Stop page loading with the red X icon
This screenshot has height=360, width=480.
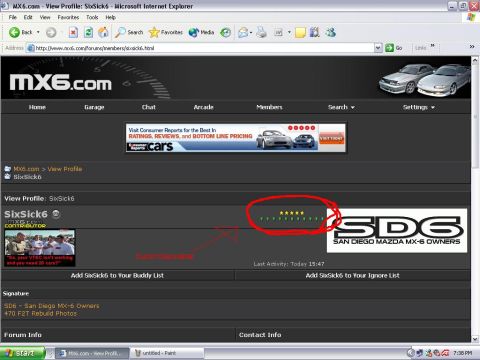tap(73, 32)
